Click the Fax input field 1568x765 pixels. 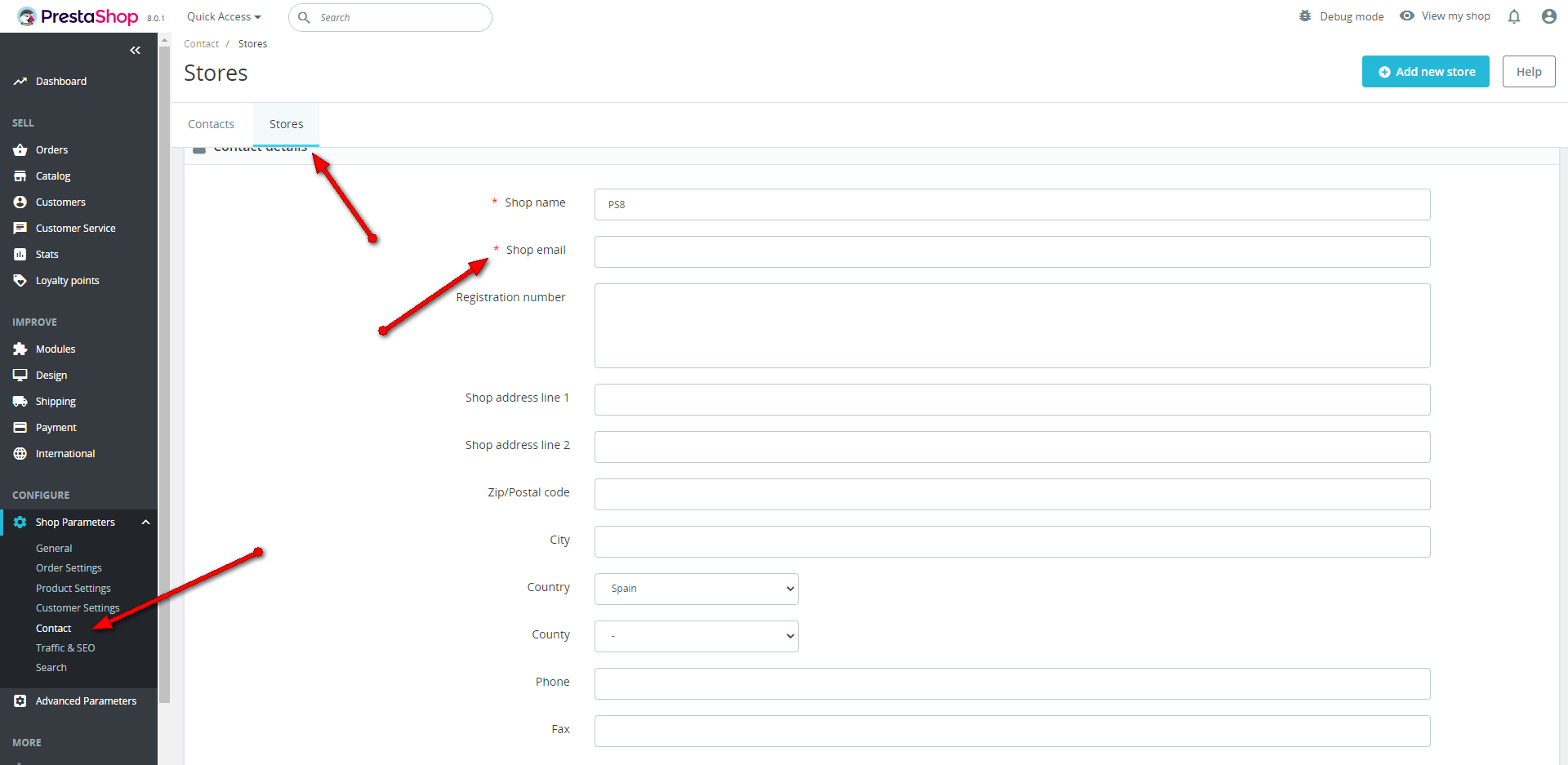tap(1012, 732)
